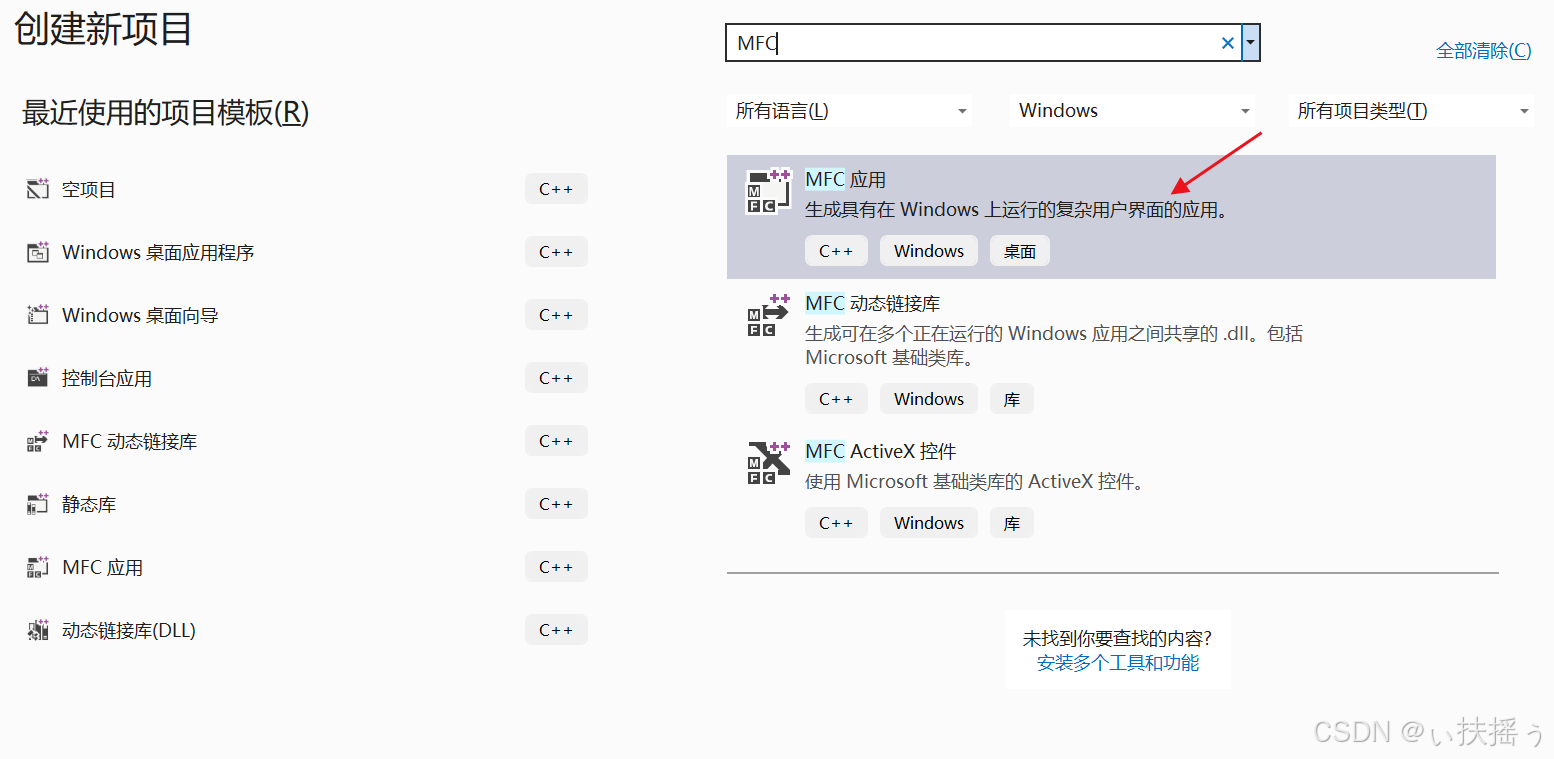1554x759 pixels.
Task: Select recent template Windows 桌面应用程序
Action: (x=305, y=252)
